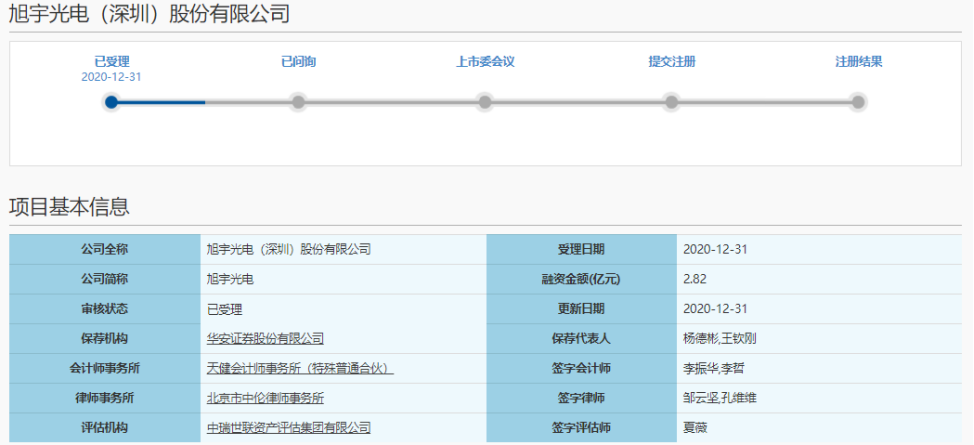Click the 会计师事务所 header cell
This screenshot has width=974, height=445.
click(104, 369)
